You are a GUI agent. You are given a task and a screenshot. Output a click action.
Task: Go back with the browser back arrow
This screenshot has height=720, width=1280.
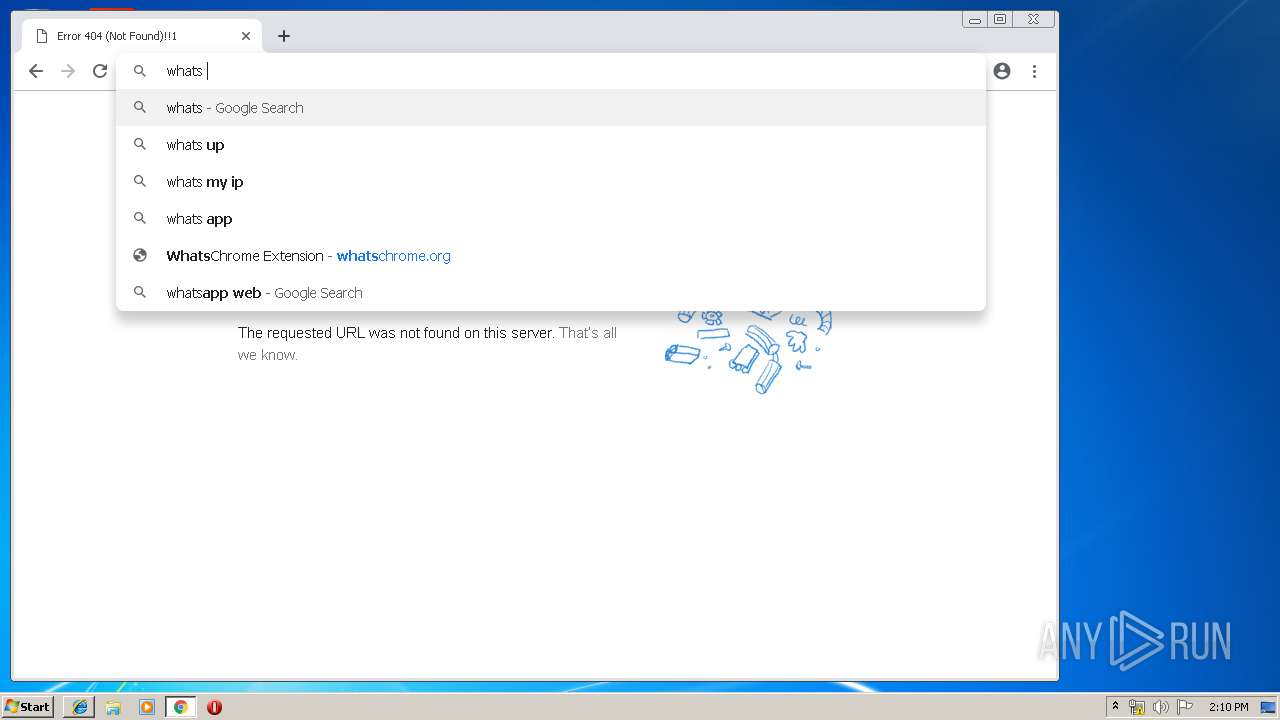point(36,71)
